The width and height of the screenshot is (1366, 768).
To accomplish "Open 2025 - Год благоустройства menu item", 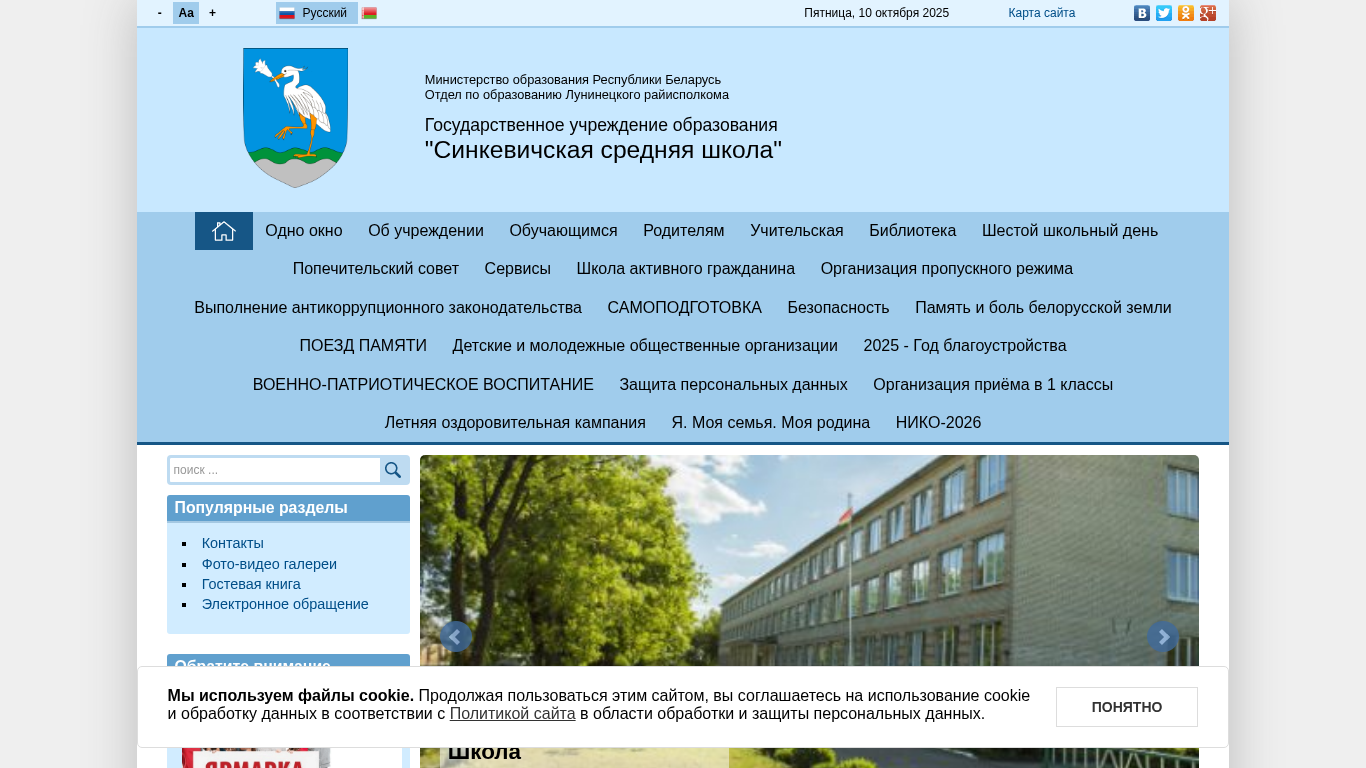I will click(965, 346).
